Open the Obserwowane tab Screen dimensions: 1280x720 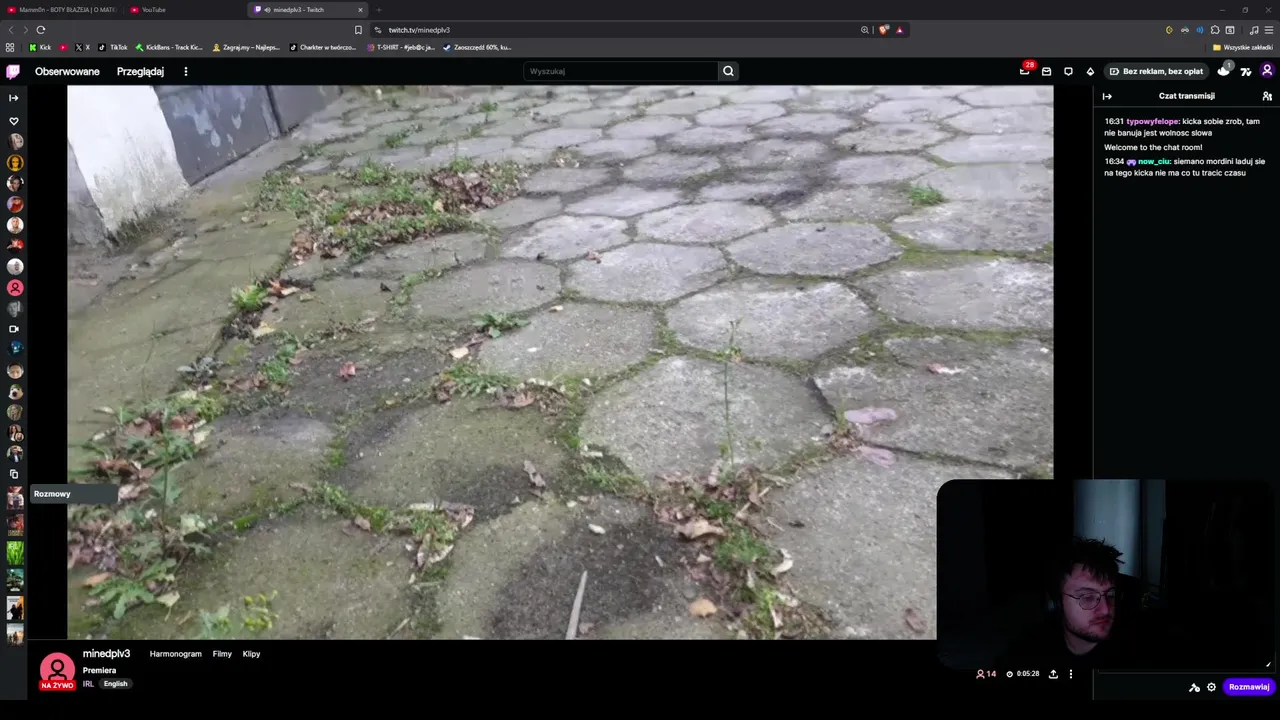(67, 71)
